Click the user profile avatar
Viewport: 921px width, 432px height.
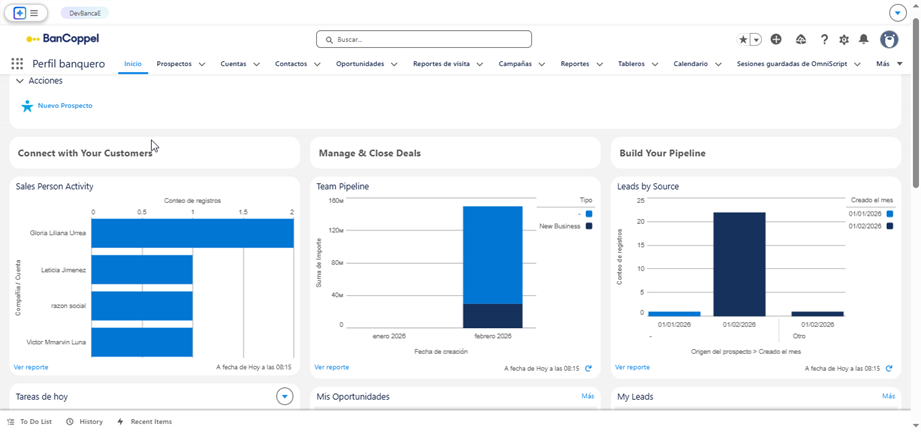tap(889, 40)
